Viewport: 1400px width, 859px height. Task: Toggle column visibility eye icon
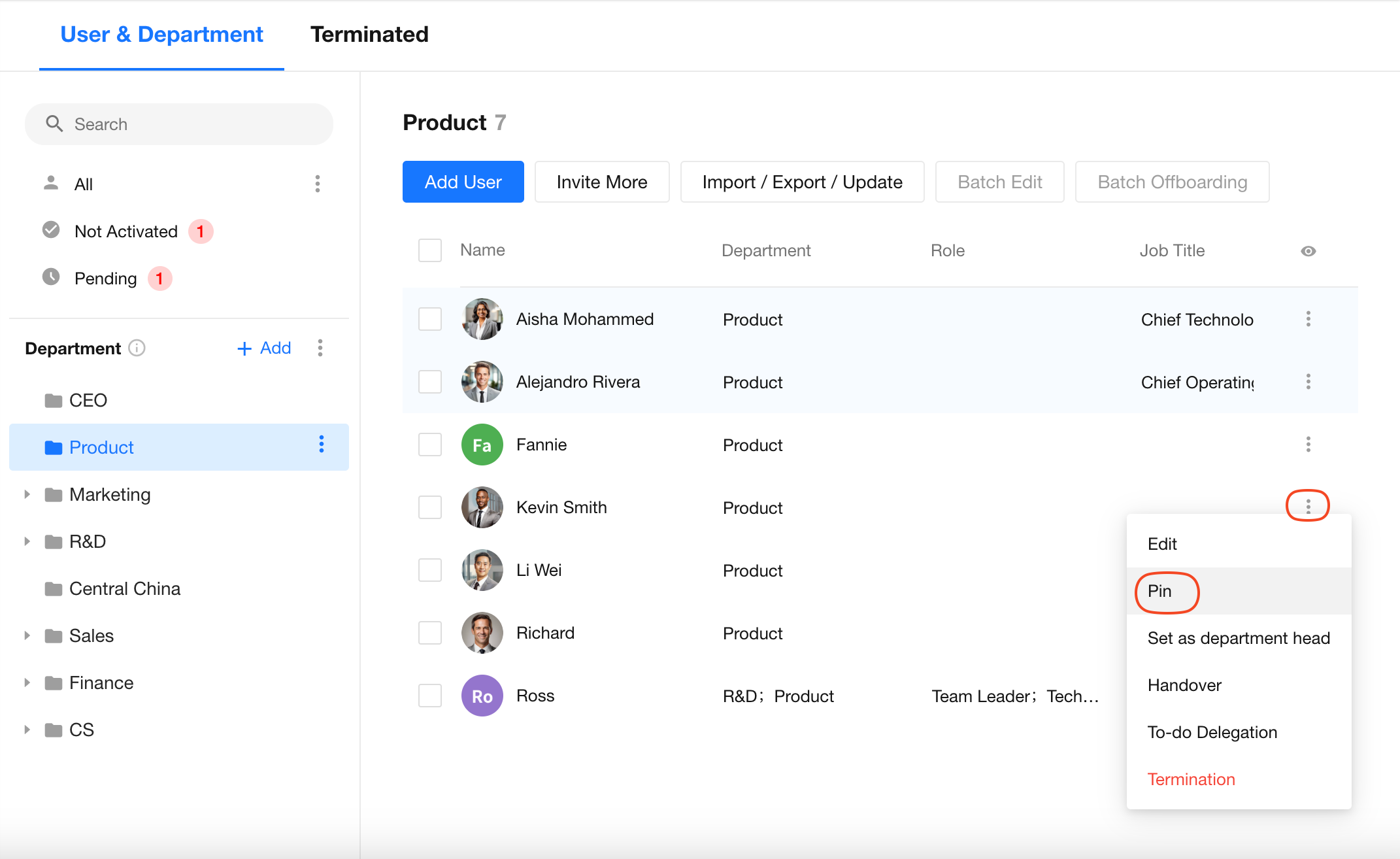(x=1308, y=251)
